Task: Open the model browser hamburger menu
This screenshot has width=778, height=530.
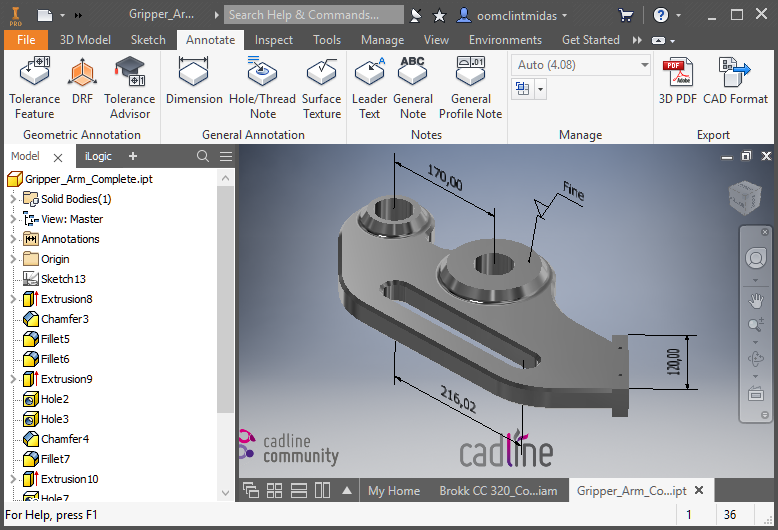Action: pyautogui.click(x=226, y=156)
